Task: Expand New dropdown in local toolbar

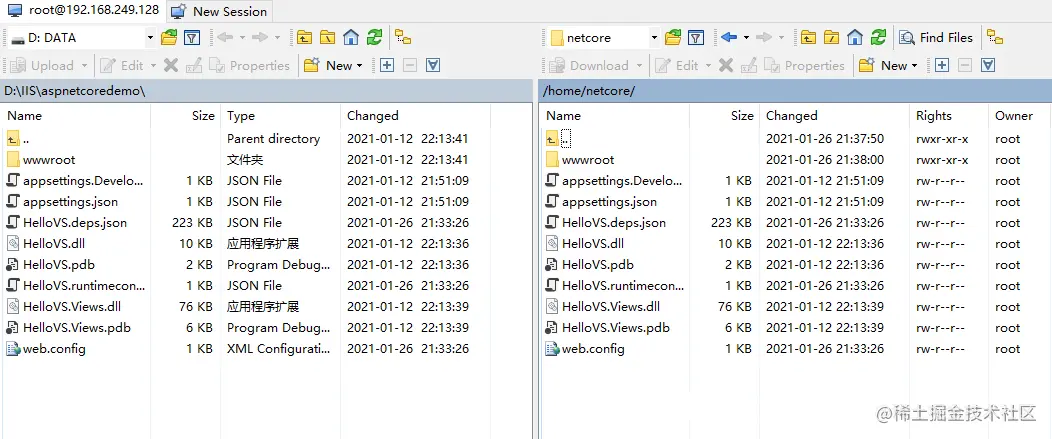Action: 359,66
